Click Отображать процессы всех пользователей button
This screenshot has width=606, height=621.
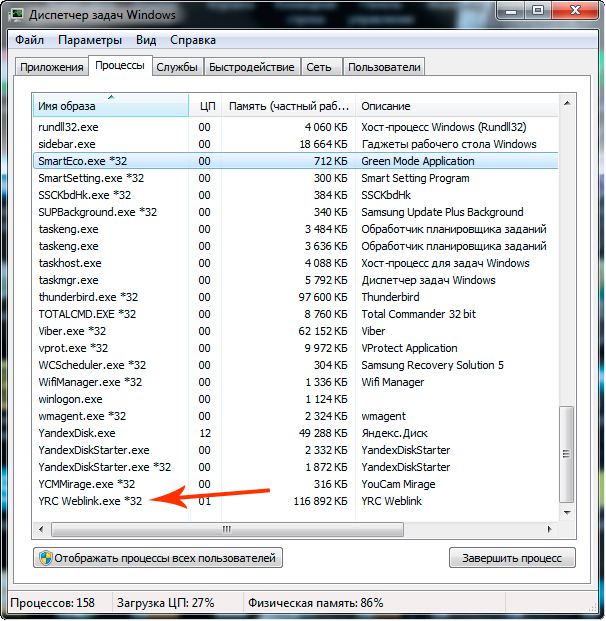coord(158,558)
